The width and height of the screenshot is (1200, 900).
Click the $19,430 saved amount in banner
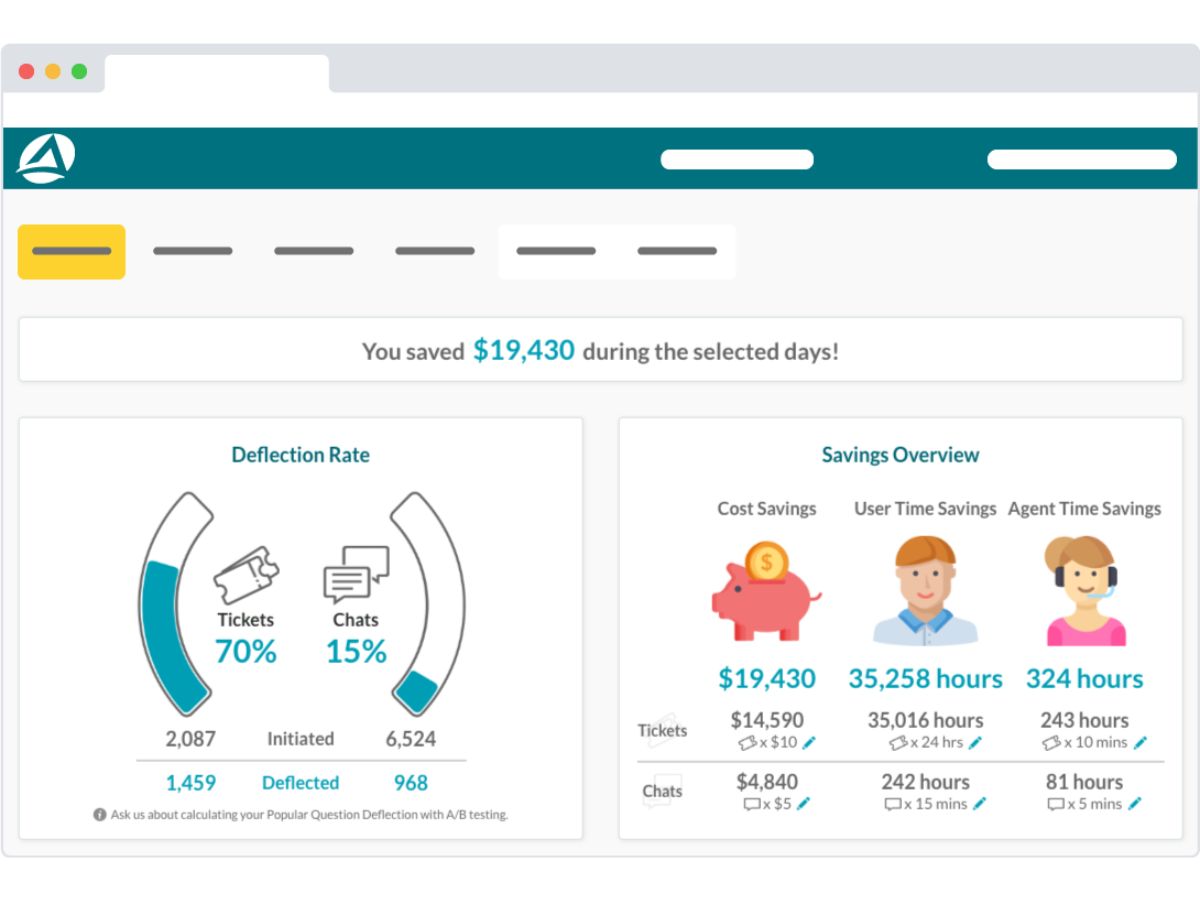click(x=524, y=350)
